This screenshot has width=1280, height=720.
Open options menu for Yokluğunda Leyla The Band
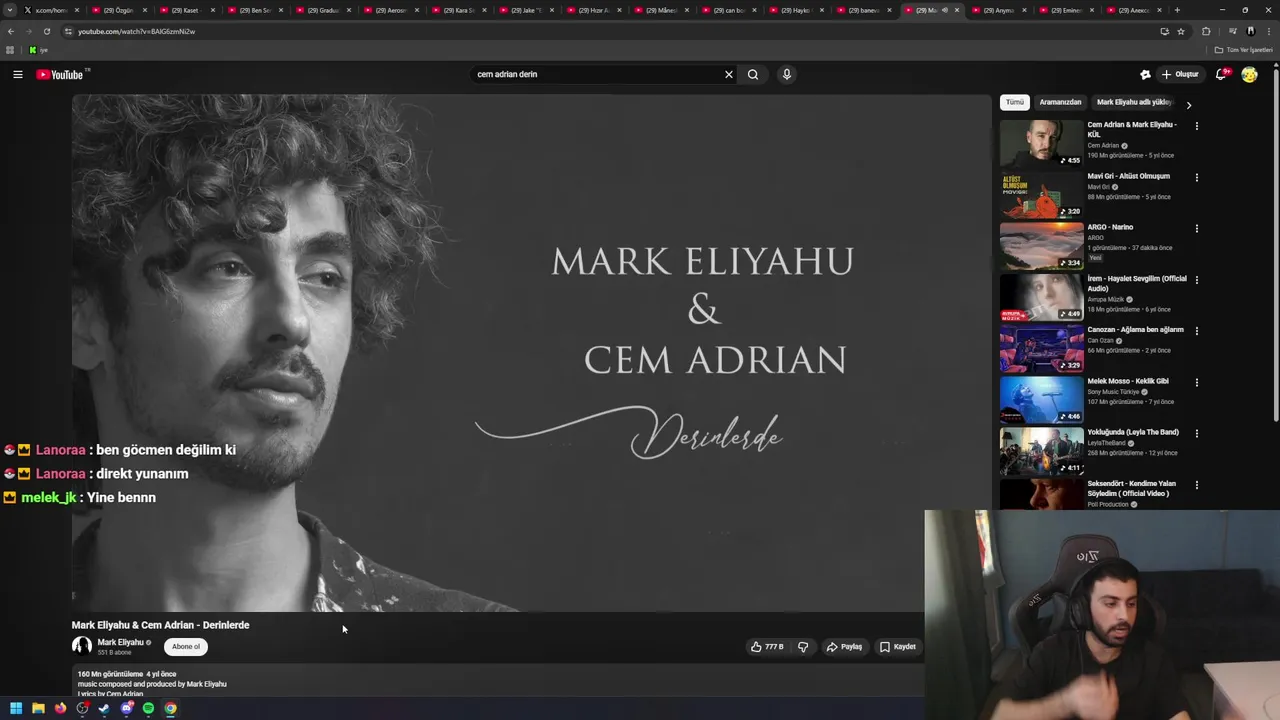[1196, 433]
